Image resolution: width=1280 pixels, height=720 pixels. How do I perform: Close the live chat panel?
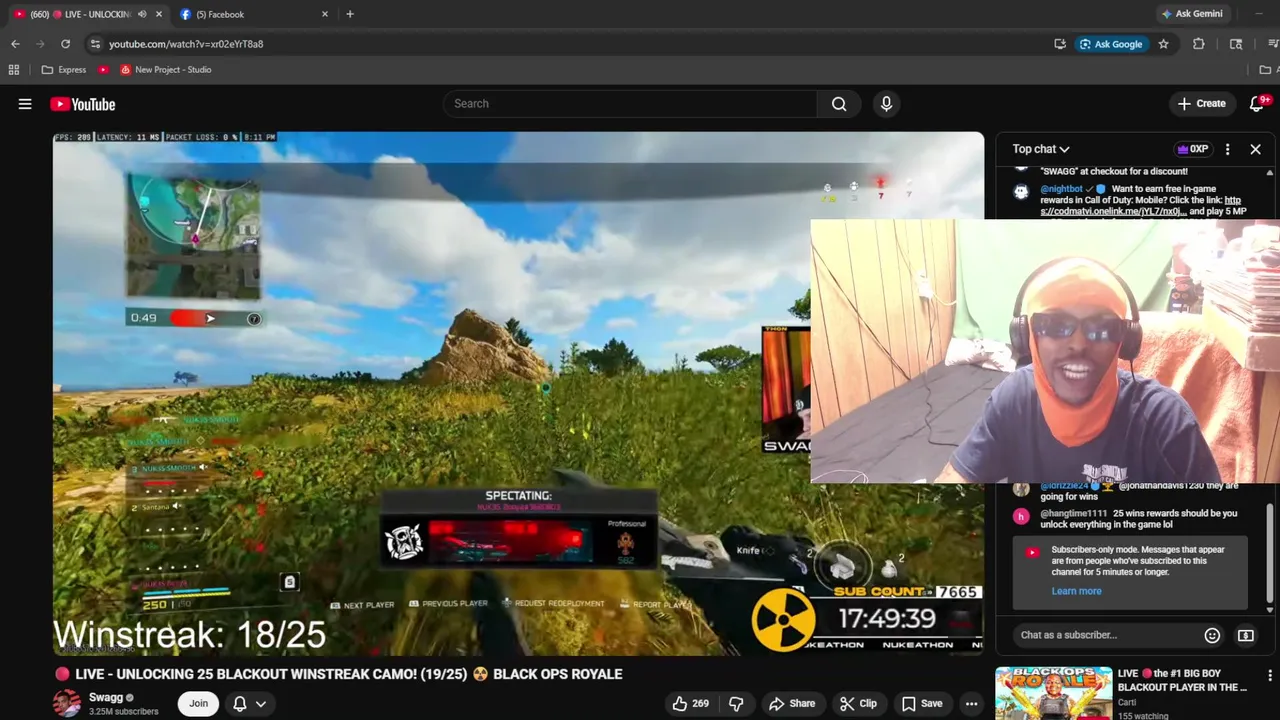pyautogui.click(x=1255, y=149)
